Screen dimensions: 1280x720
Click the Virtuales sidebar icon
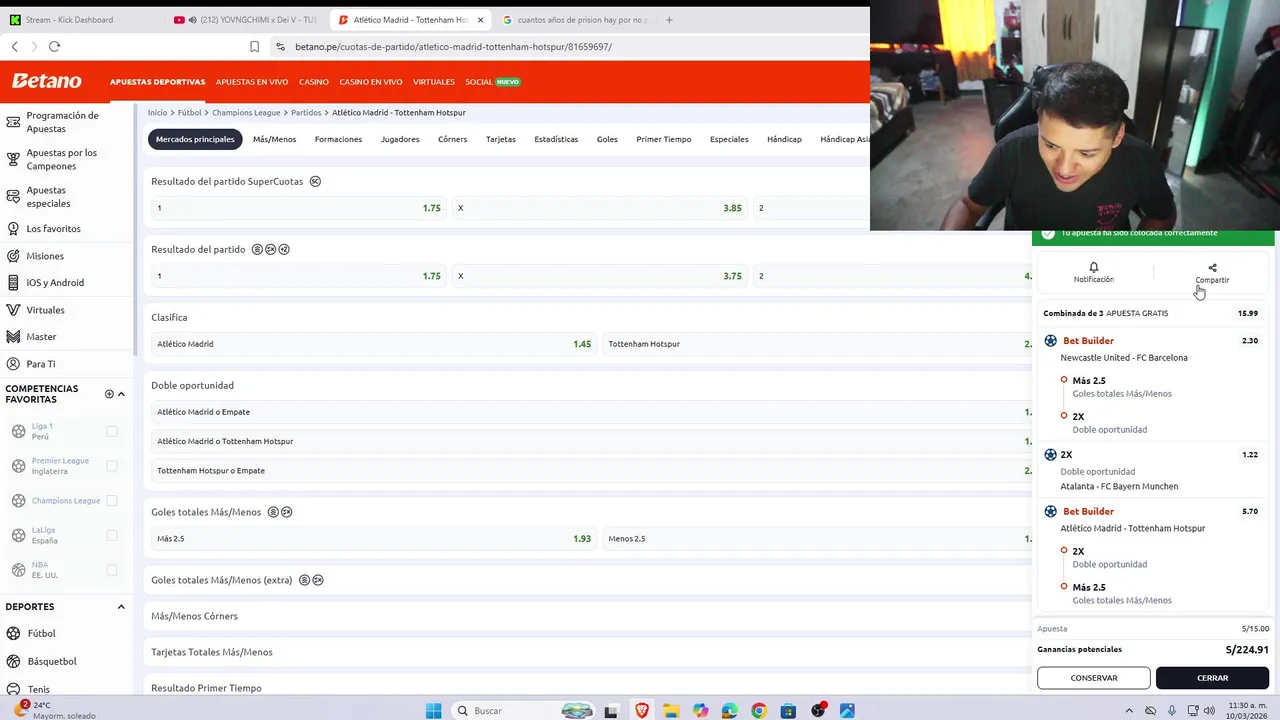(x=13, y=310)
